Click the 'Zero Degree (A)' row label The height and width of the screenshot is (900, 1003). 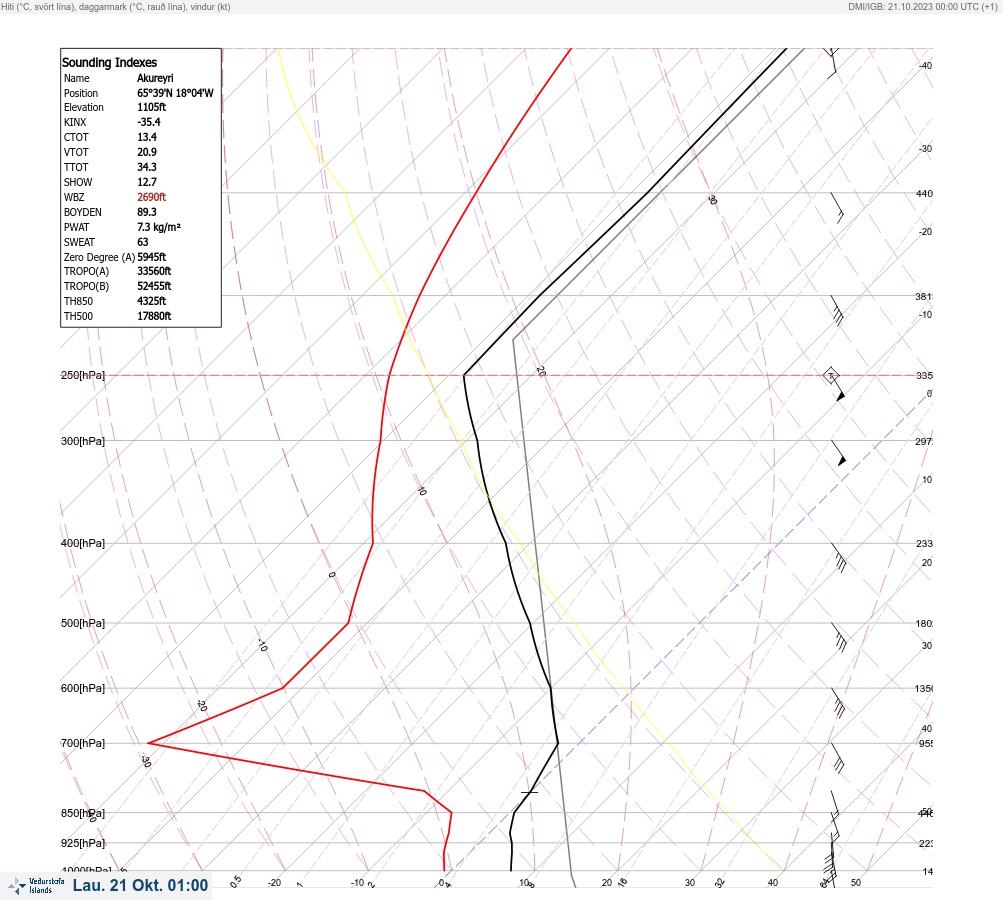pos(99,257)
